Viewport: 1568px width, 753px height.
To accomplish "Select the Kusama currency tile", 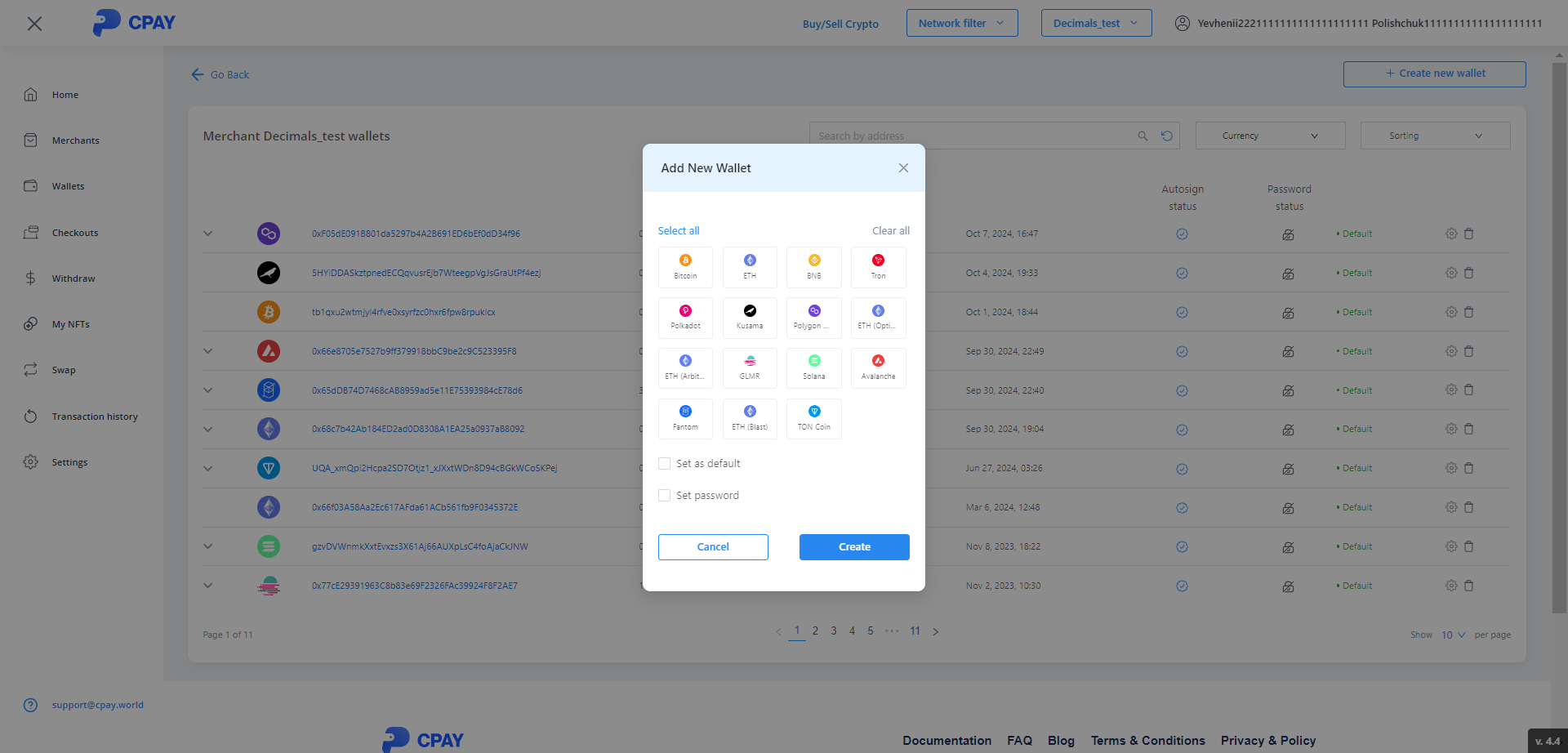I will [x=750, y=318].
